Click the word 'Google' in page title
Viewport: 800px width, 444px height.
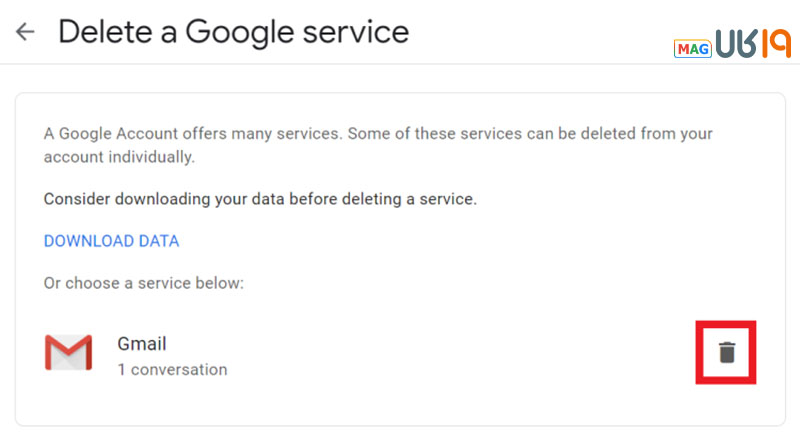(x=240, y=33)
